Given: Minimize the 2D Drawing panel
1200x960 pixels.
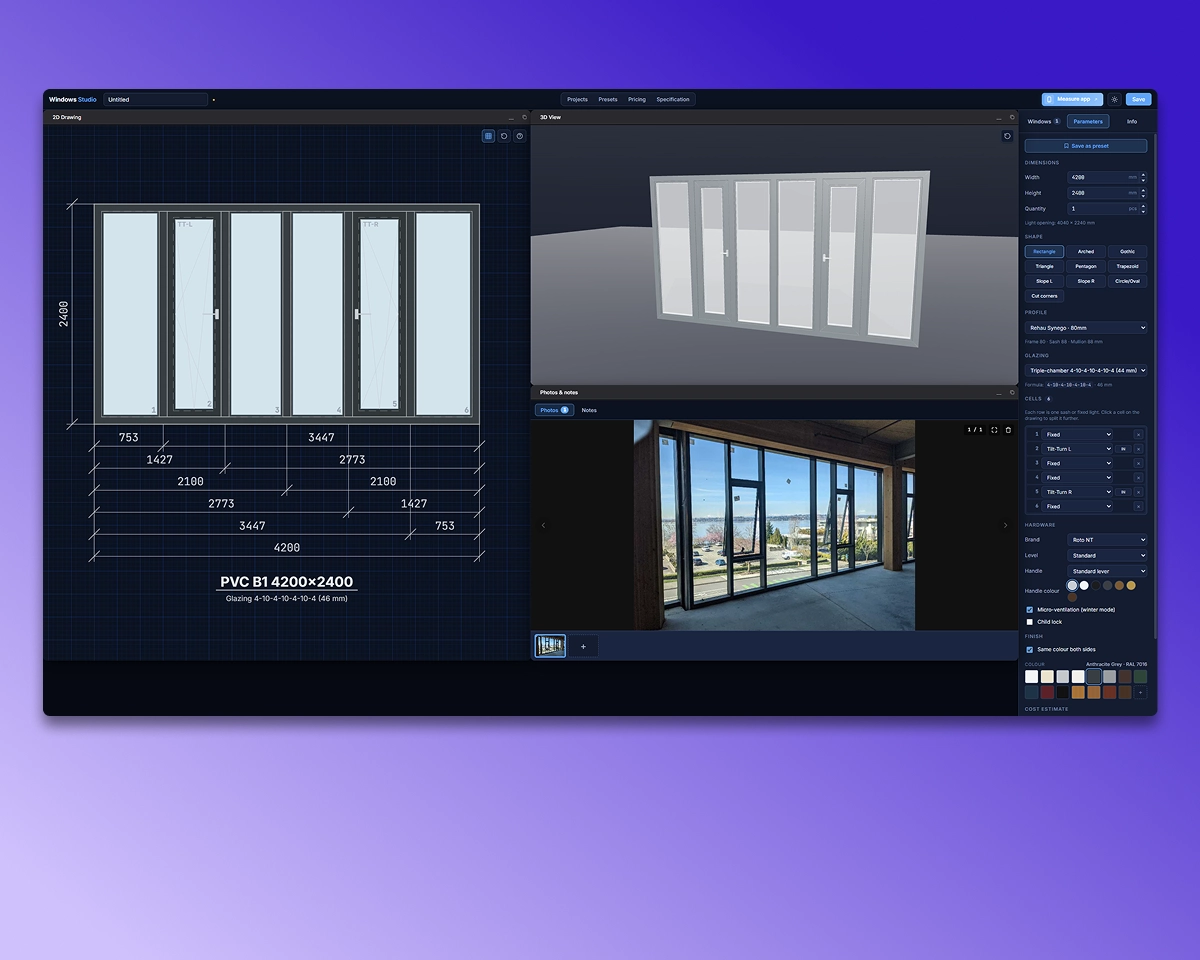Looking at the screenshot, I should [x=511, y=117].
